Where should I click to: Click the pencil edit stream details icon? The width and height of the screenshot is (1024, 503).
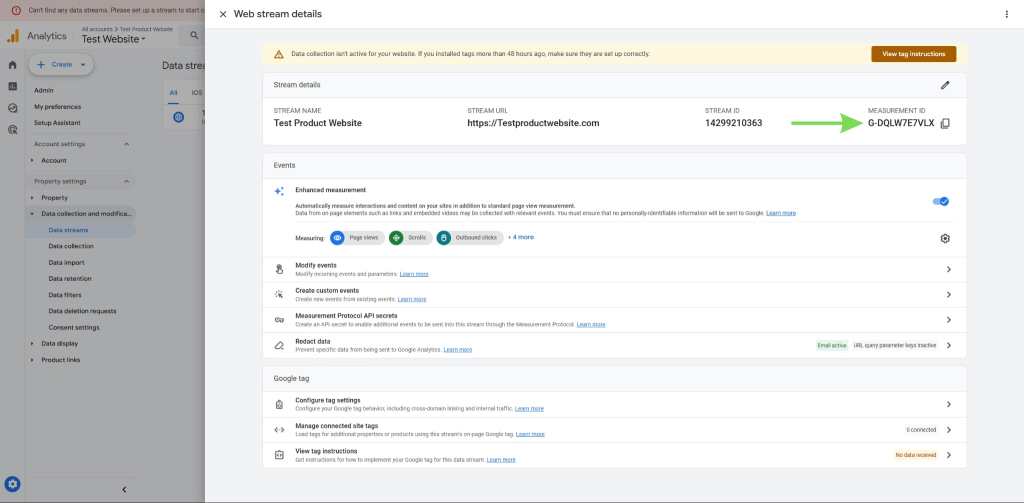pyautogui.click(x=944, y=85)
